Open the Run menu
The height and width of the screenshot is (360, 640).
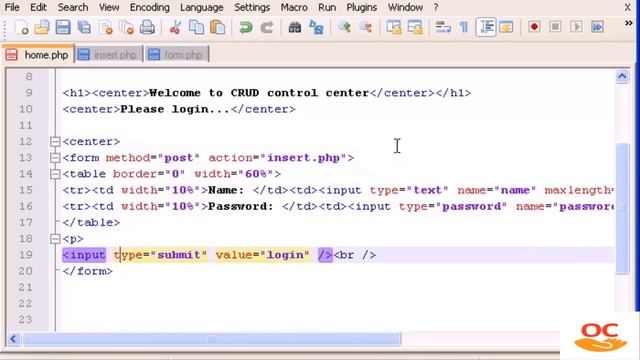[x=327, y=7]
